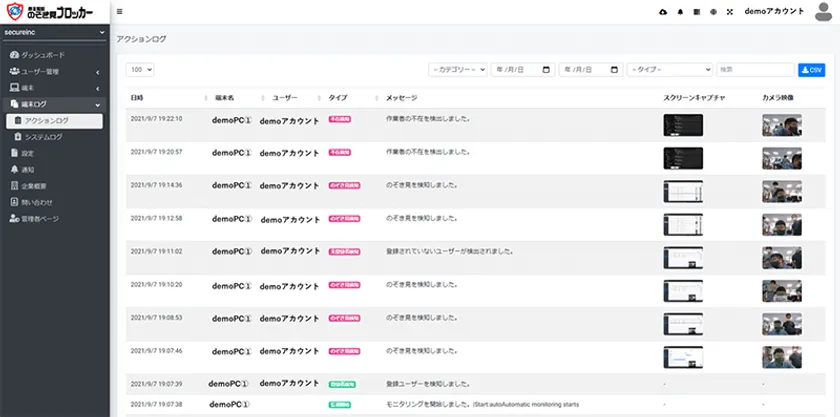Go to ダッシュボード in the sidebar
Image resolution: width=840 pixels, height=417 pixels.
(x=46, y=54)
